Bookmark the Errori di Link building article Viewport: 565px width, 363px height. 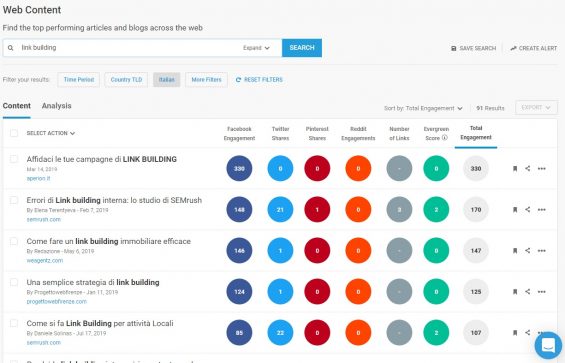tap(515, 209)
